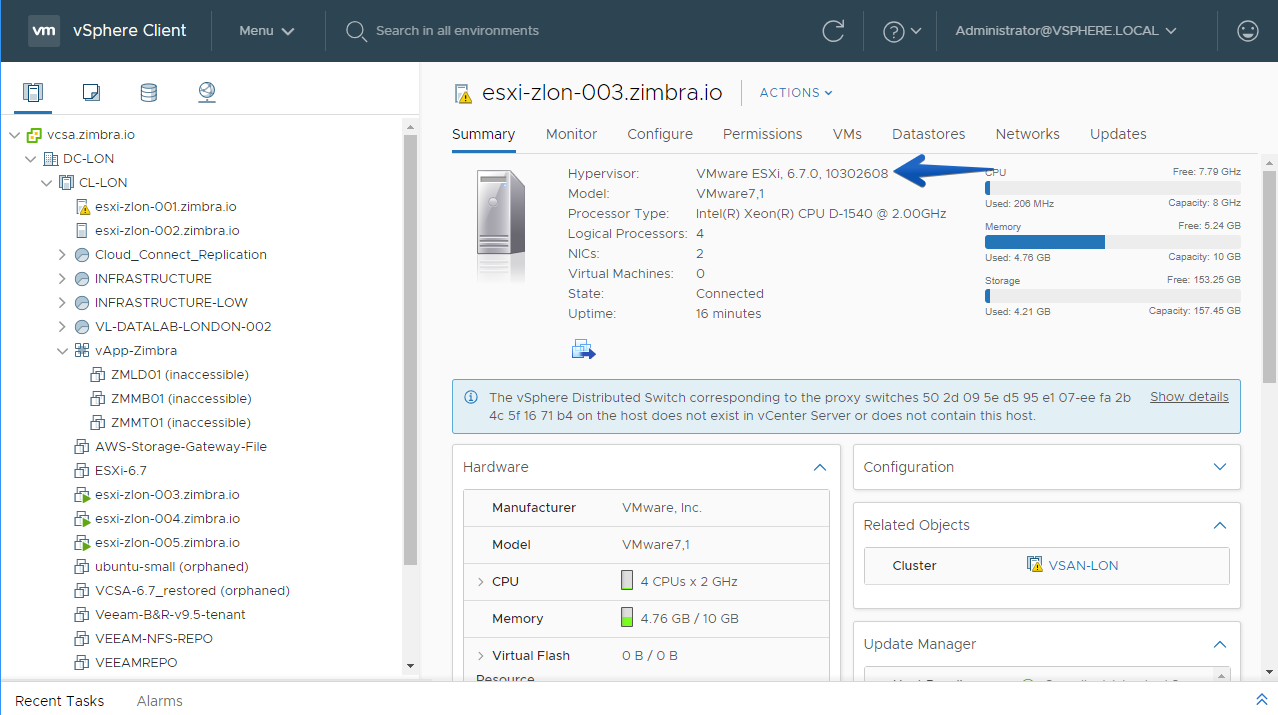Click the host server thumbnail image
1278x715 pixels.
[501, 225]
